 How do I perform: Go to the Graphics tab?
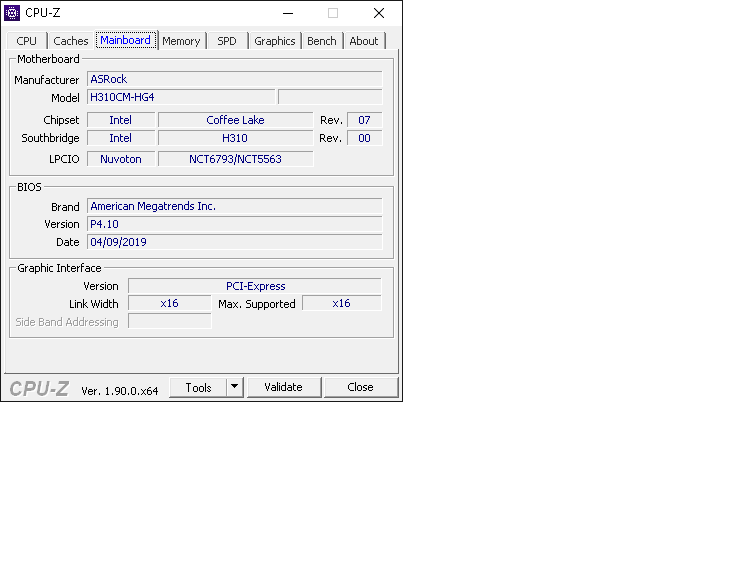click(275, 41)
